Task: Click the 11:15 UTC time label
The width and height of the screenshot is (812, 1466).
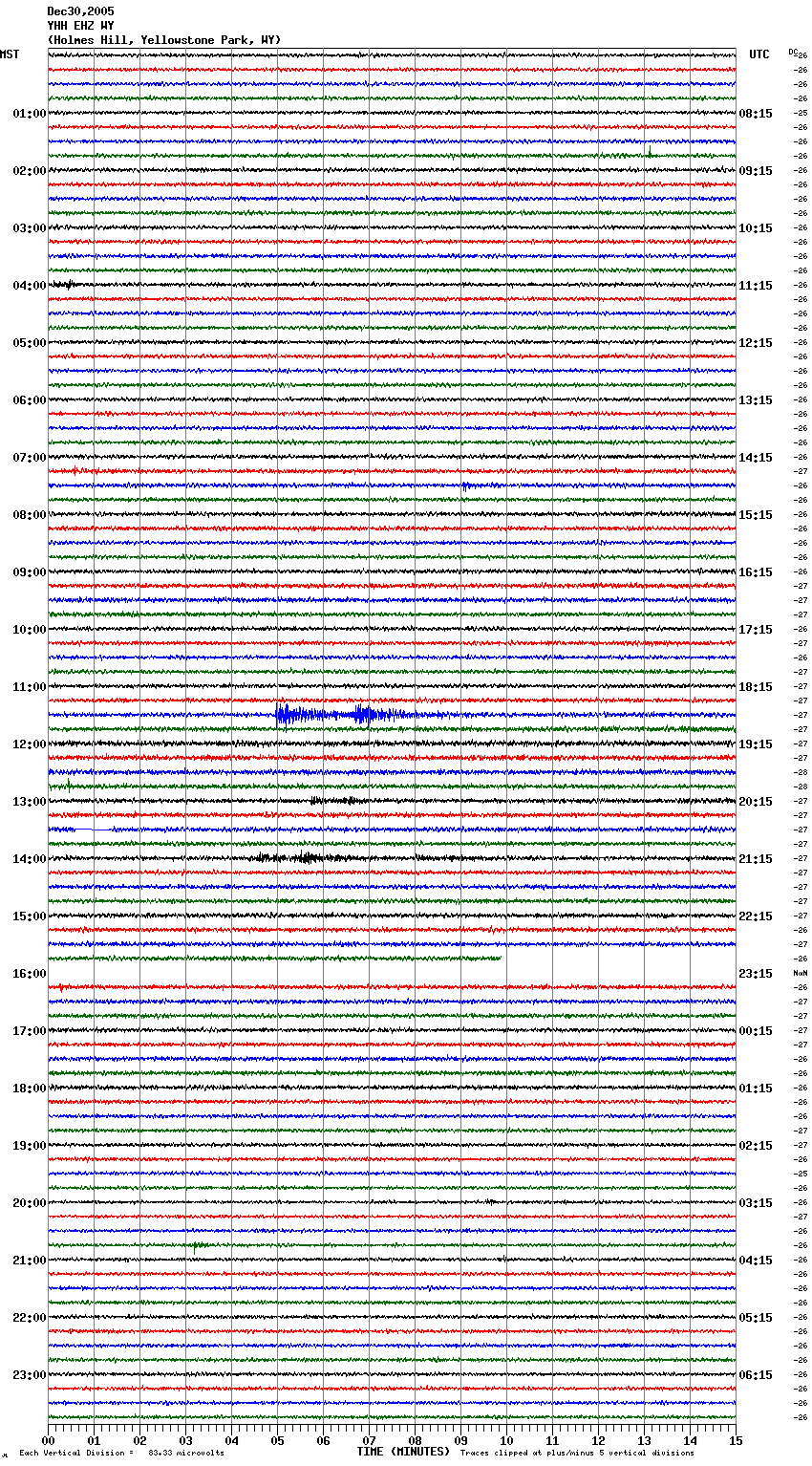Action: [756, 286]
